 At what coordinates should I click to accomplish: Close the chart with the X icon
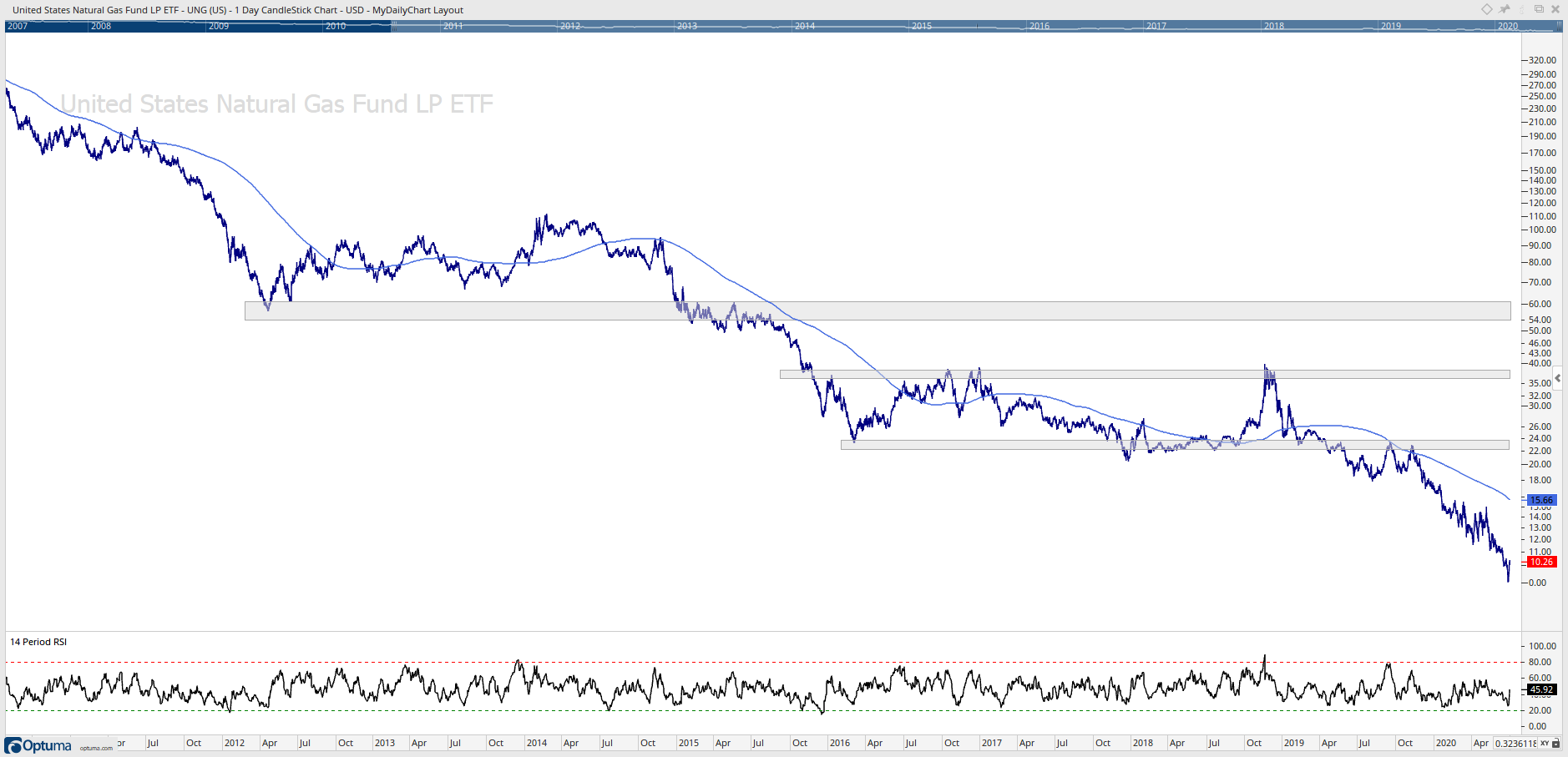point(1555,9)
